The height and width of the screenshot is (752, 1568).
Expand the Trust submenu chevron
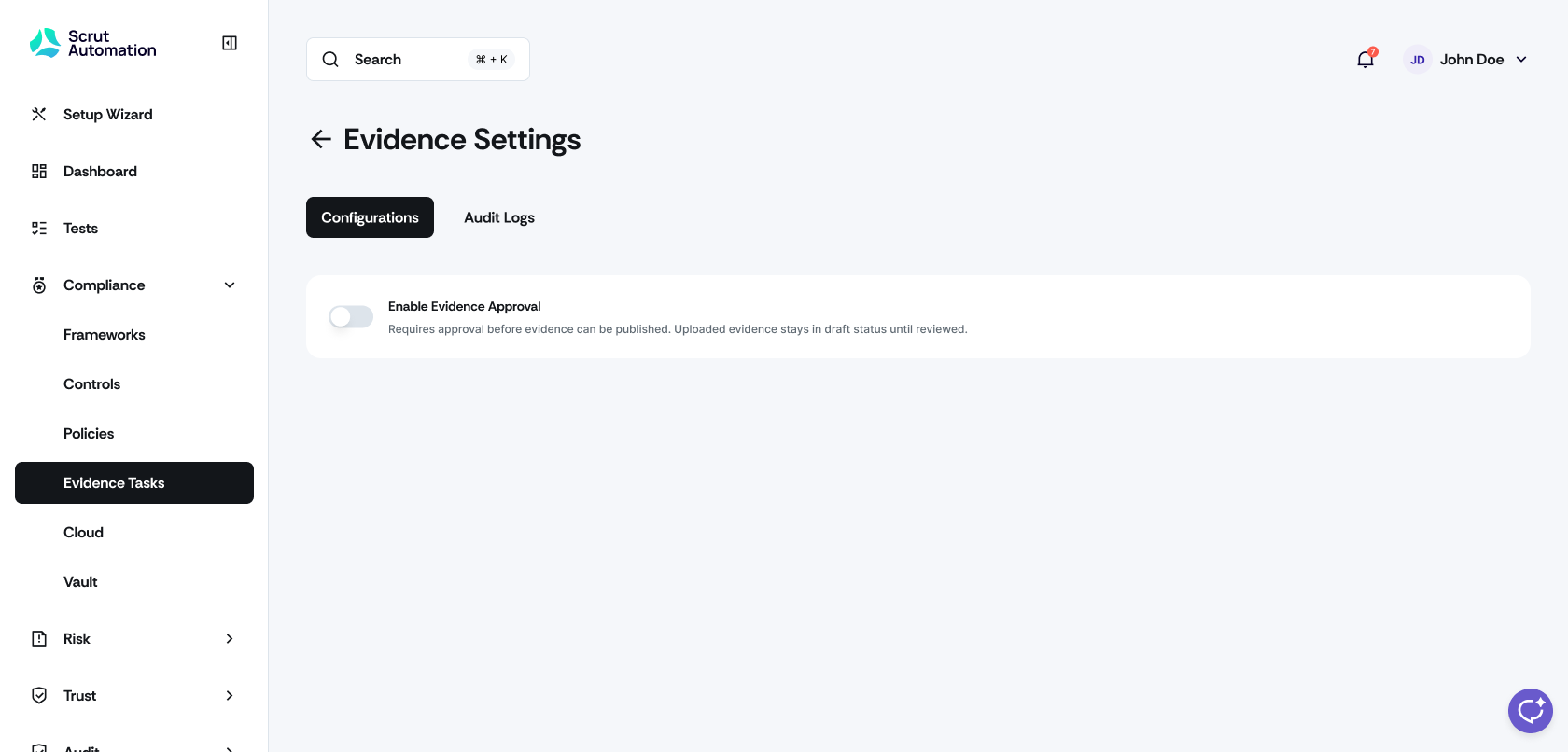pos(230,696)
